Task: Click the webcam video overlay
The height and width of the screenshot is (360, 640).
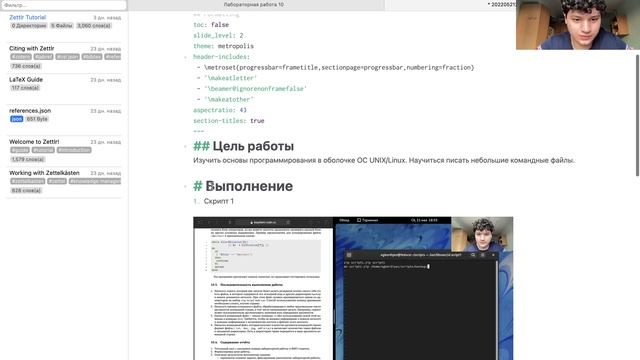Action: pos(578,25)
